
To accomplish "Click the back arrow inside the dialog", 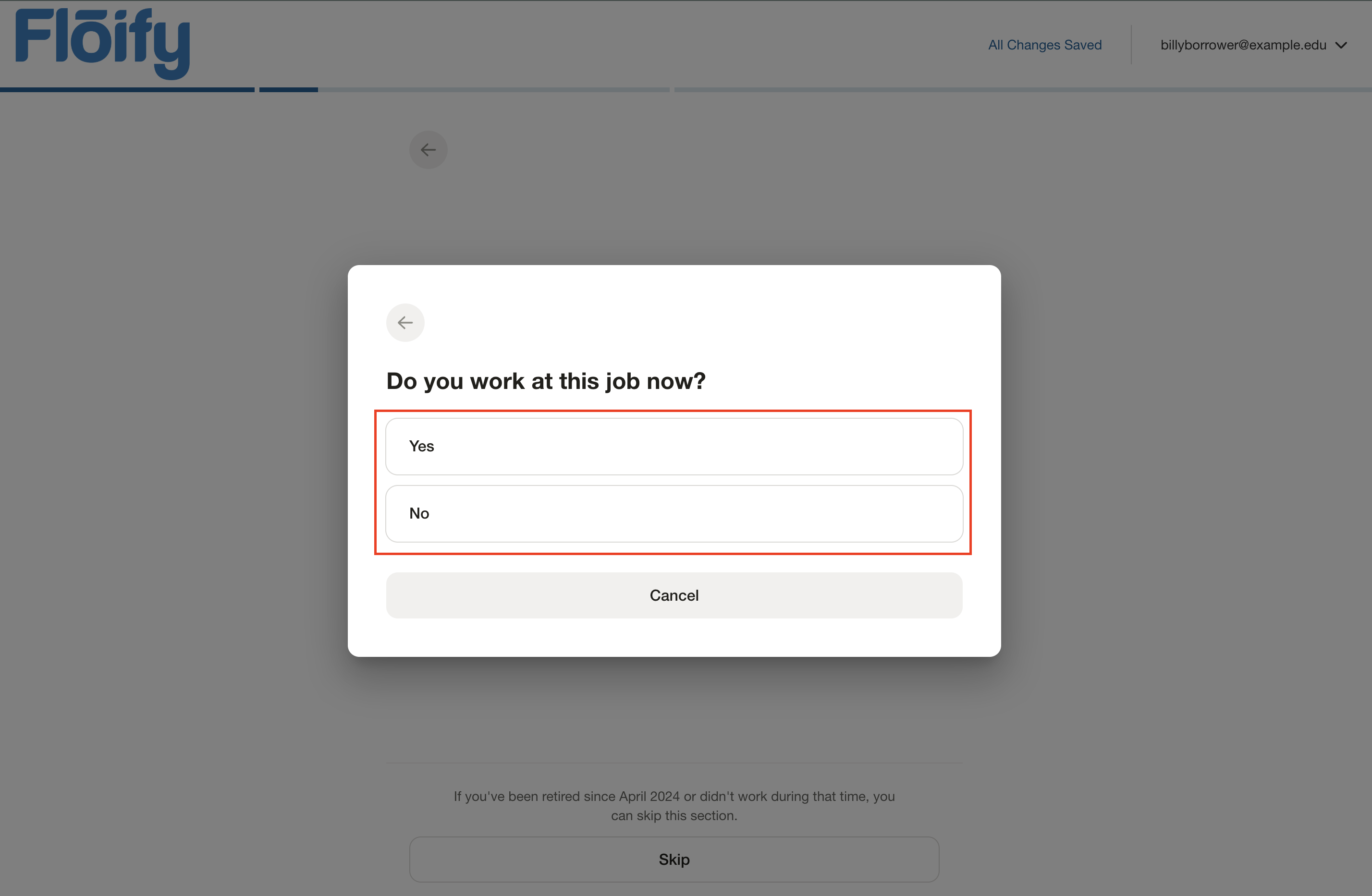I will 405,323.
